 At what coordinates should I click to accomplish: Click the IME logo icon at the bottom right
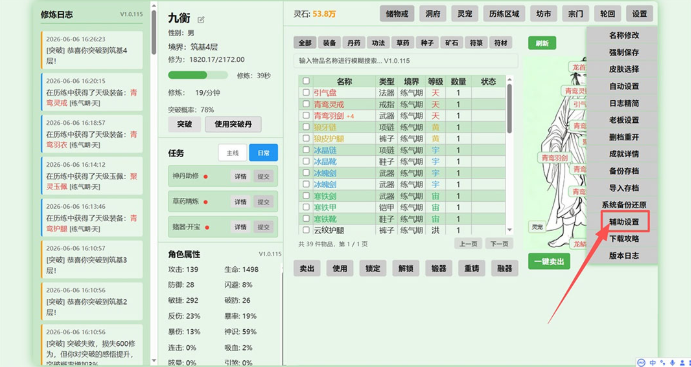(x=642, y=362)
